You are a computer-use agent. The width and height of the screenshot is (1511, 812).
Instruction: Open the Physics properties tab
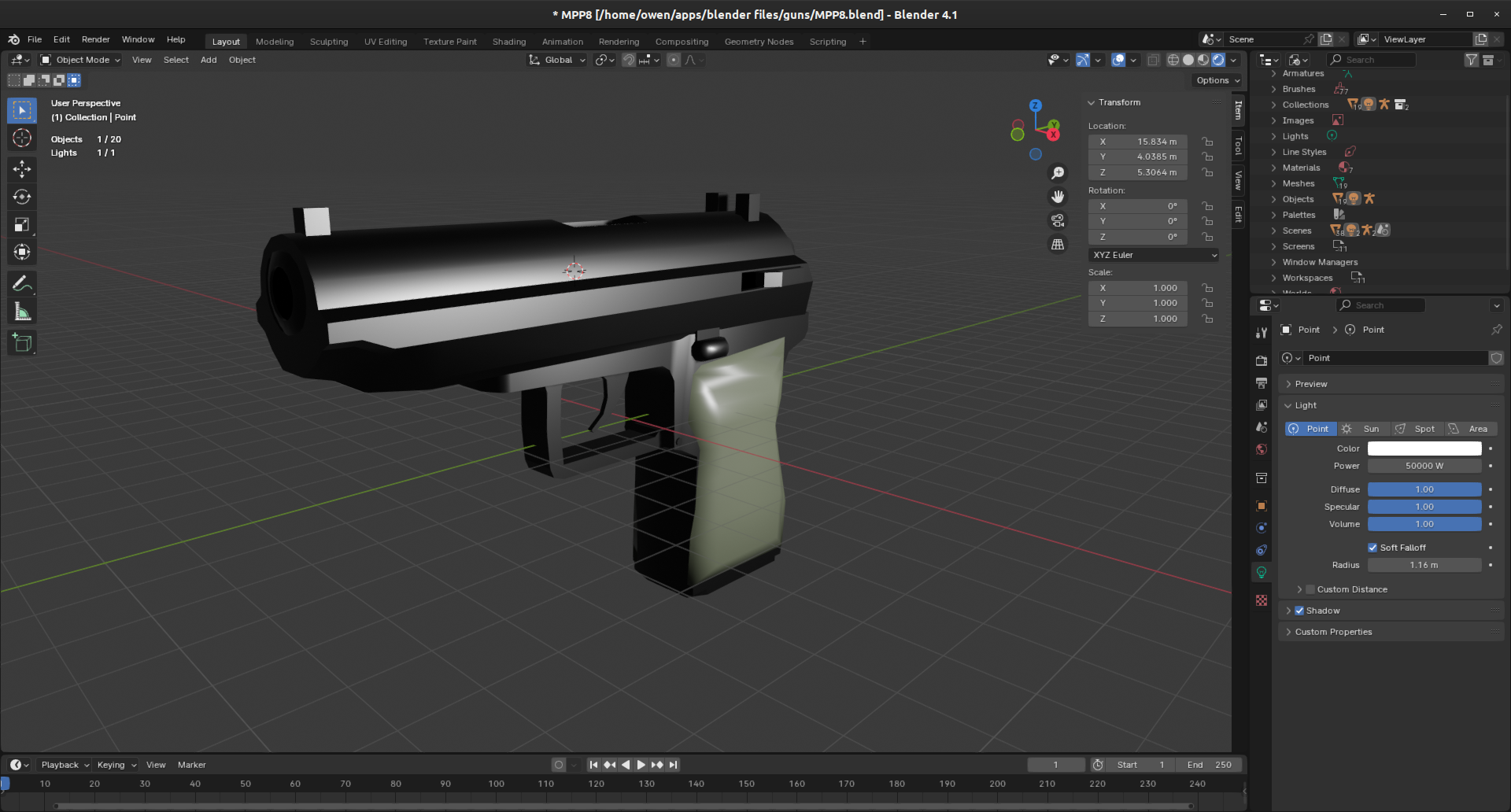click(x=1262, y=528)
